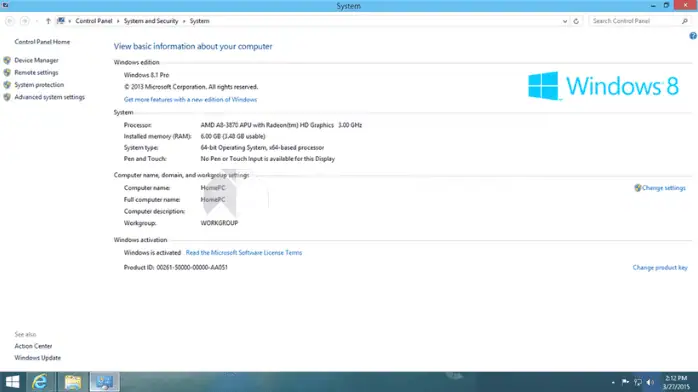Image resolution: width=698 pixels, height=392 pixels.
Task: Click the Help question mark icon
Action: pyautogui.click(x=693, y=36)
